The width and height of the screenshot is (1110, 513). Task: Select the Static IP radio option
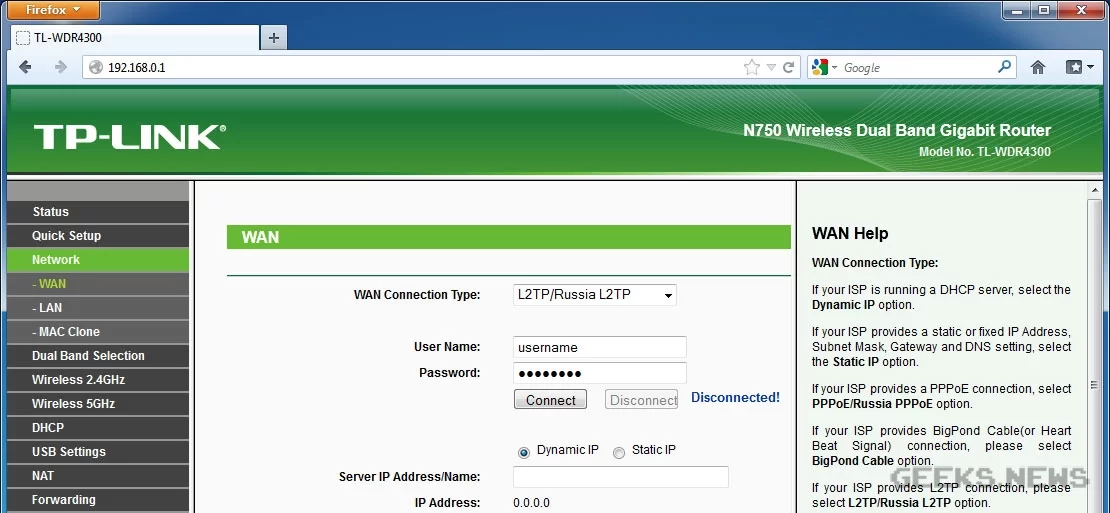[619, 452]
